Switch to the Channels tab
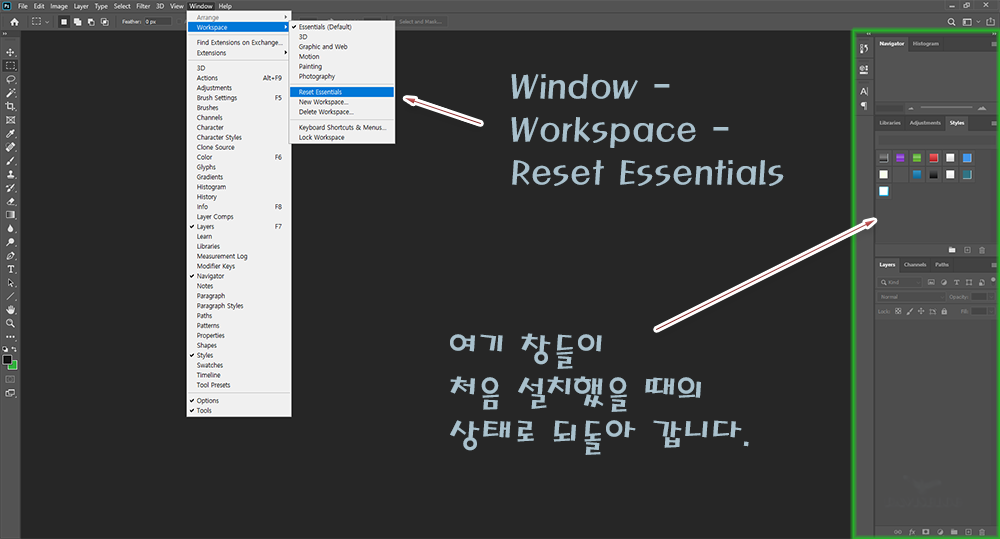 tap(915, 265)
